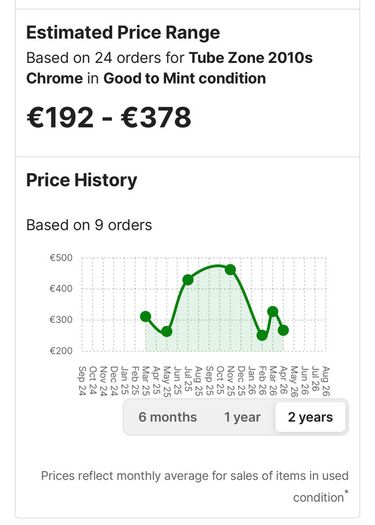Viewport: 375px width, 525px height.
Task: Click the Jul 25 data point
Action: coord(188,280)
